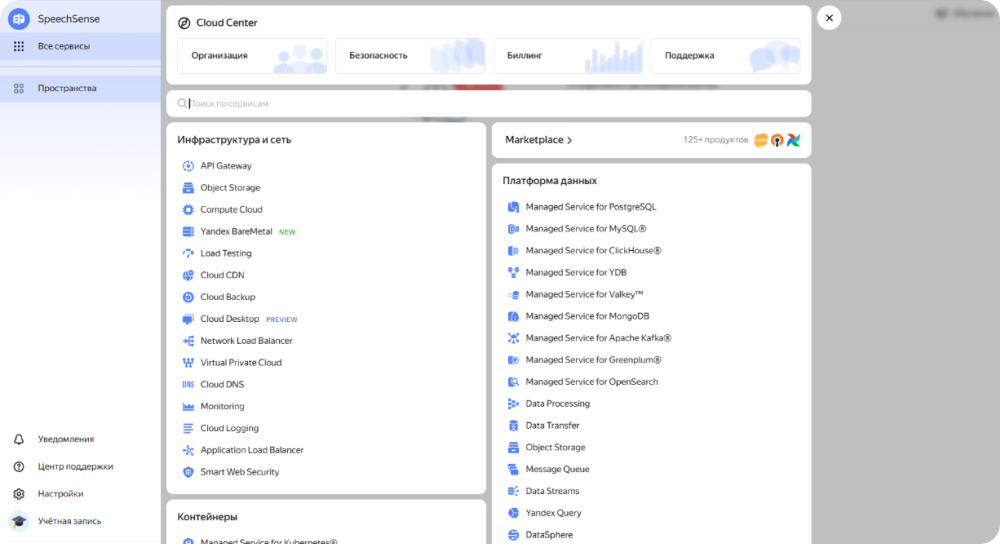
Task: Click the Data Transfer icon
Action: pyautogui.click(x=513, y=425)
